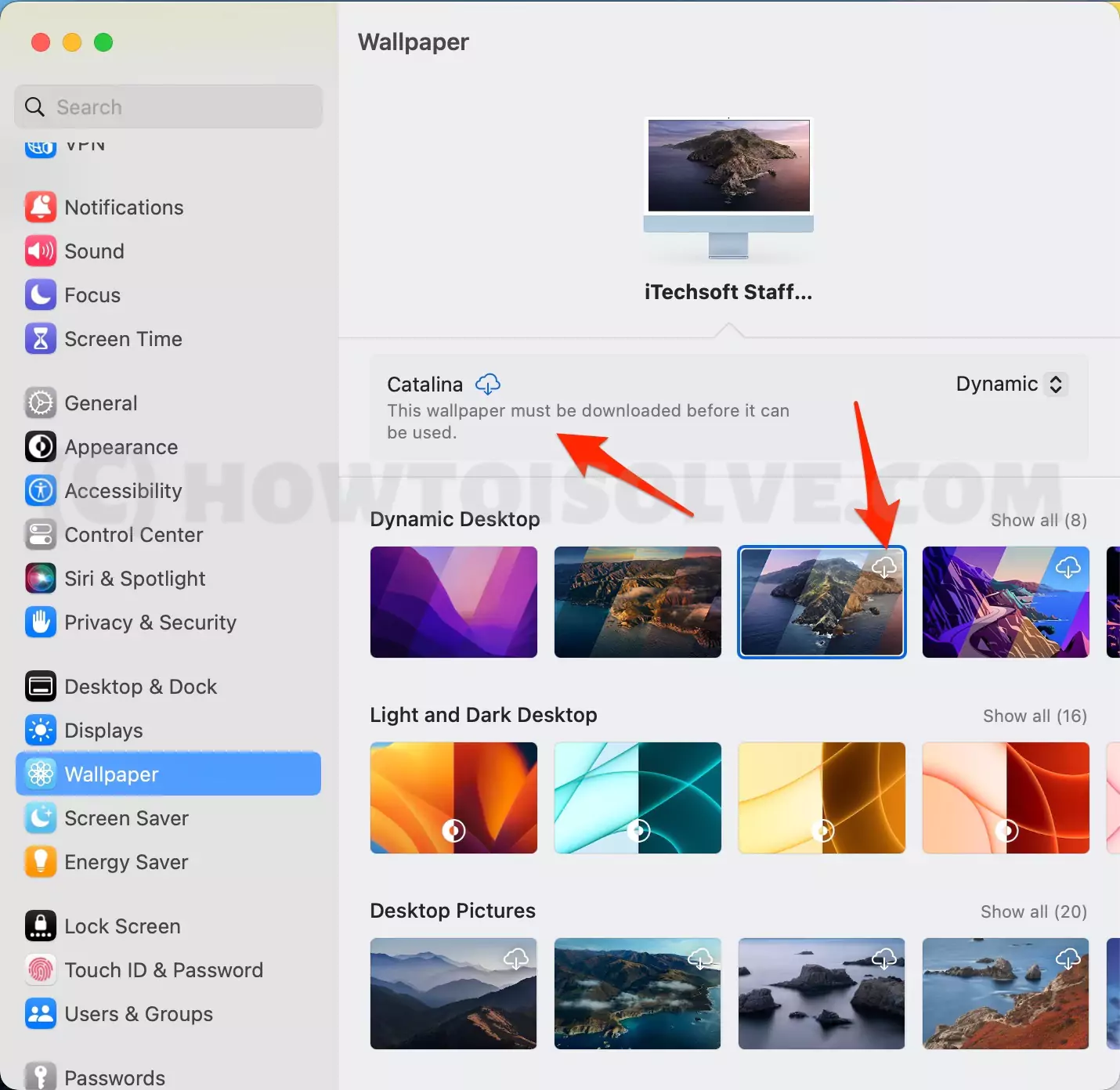Go to Control Center settings
This screenshot has height=1090, width=1120.
(x=168, y=535)
